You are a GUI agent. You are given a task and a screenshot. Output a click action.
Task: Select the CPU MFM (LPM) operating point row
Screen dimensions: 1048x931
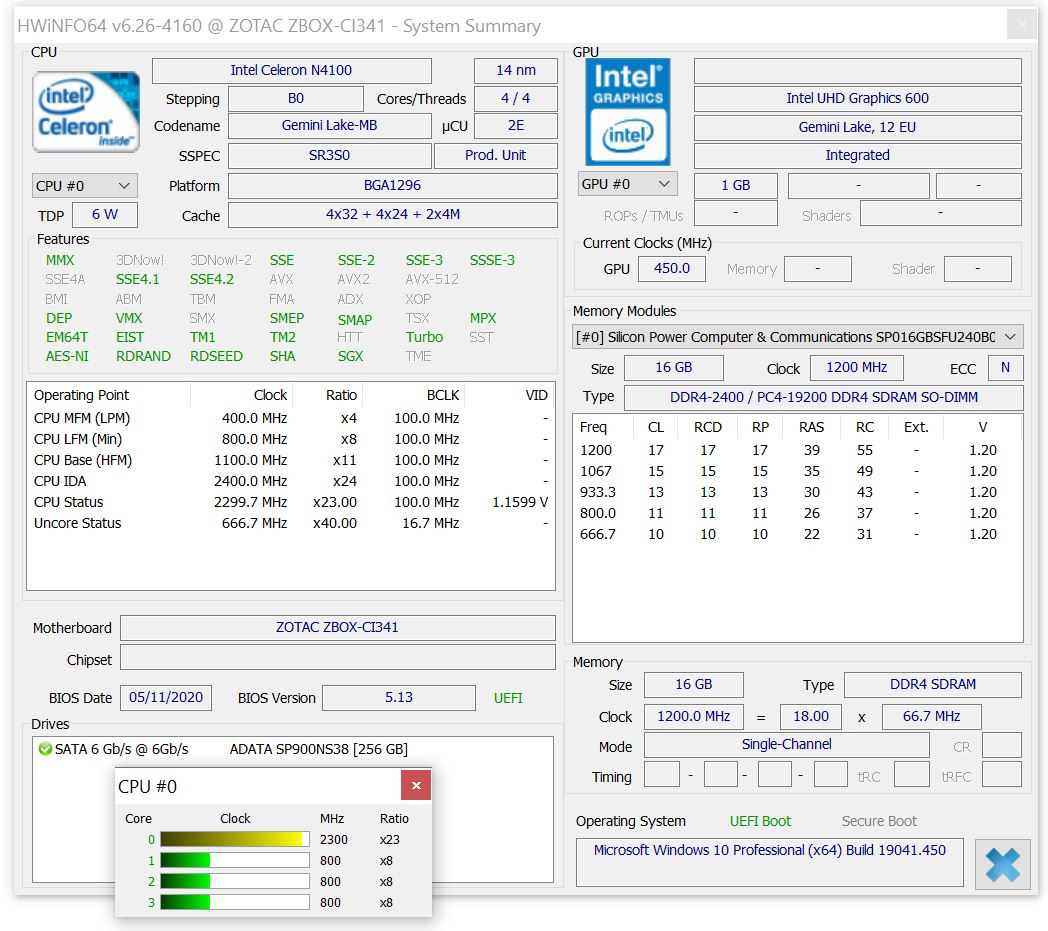tap(291, 418)
